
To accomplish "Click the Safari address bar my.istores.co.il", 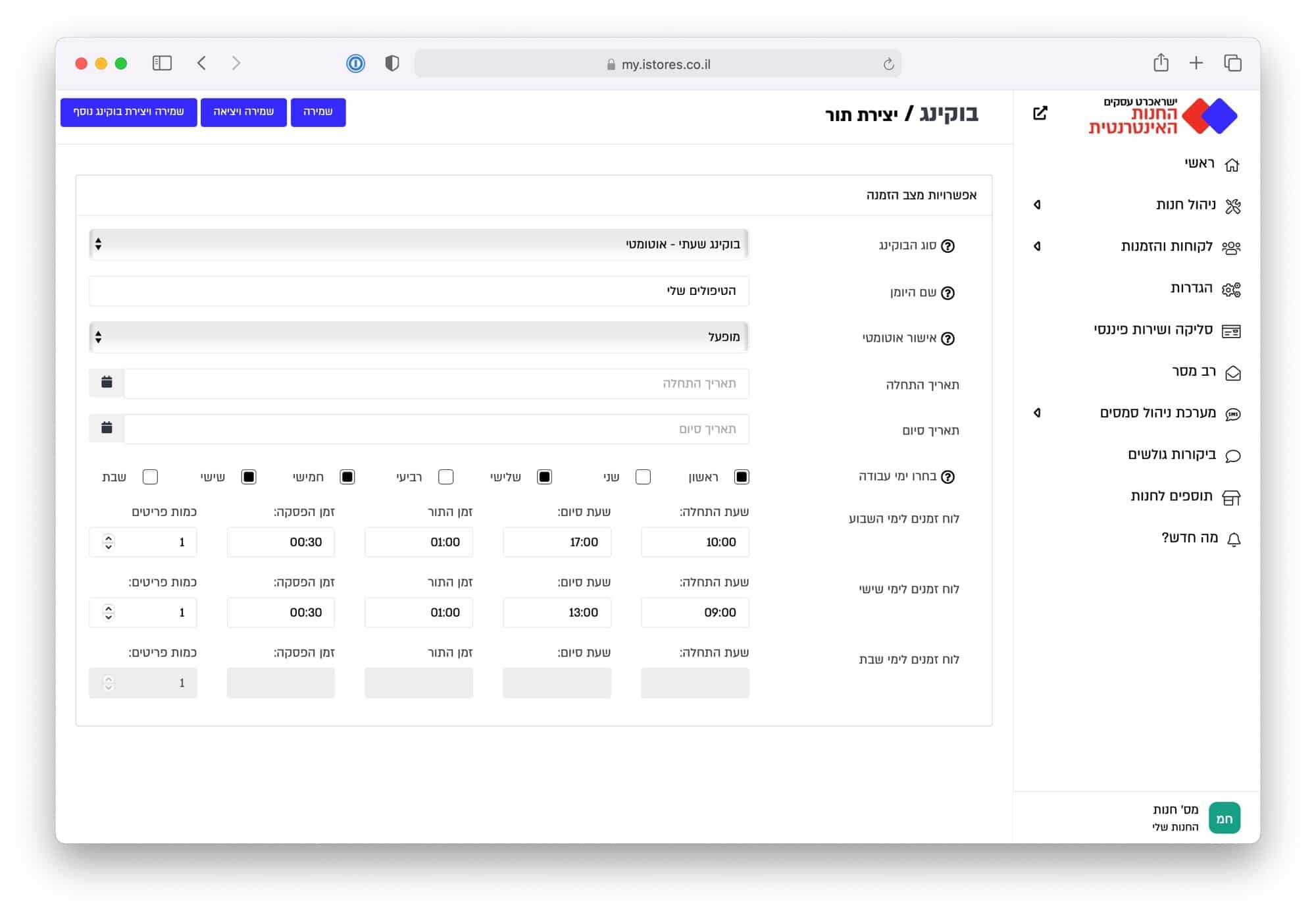I will pos(658,64).
